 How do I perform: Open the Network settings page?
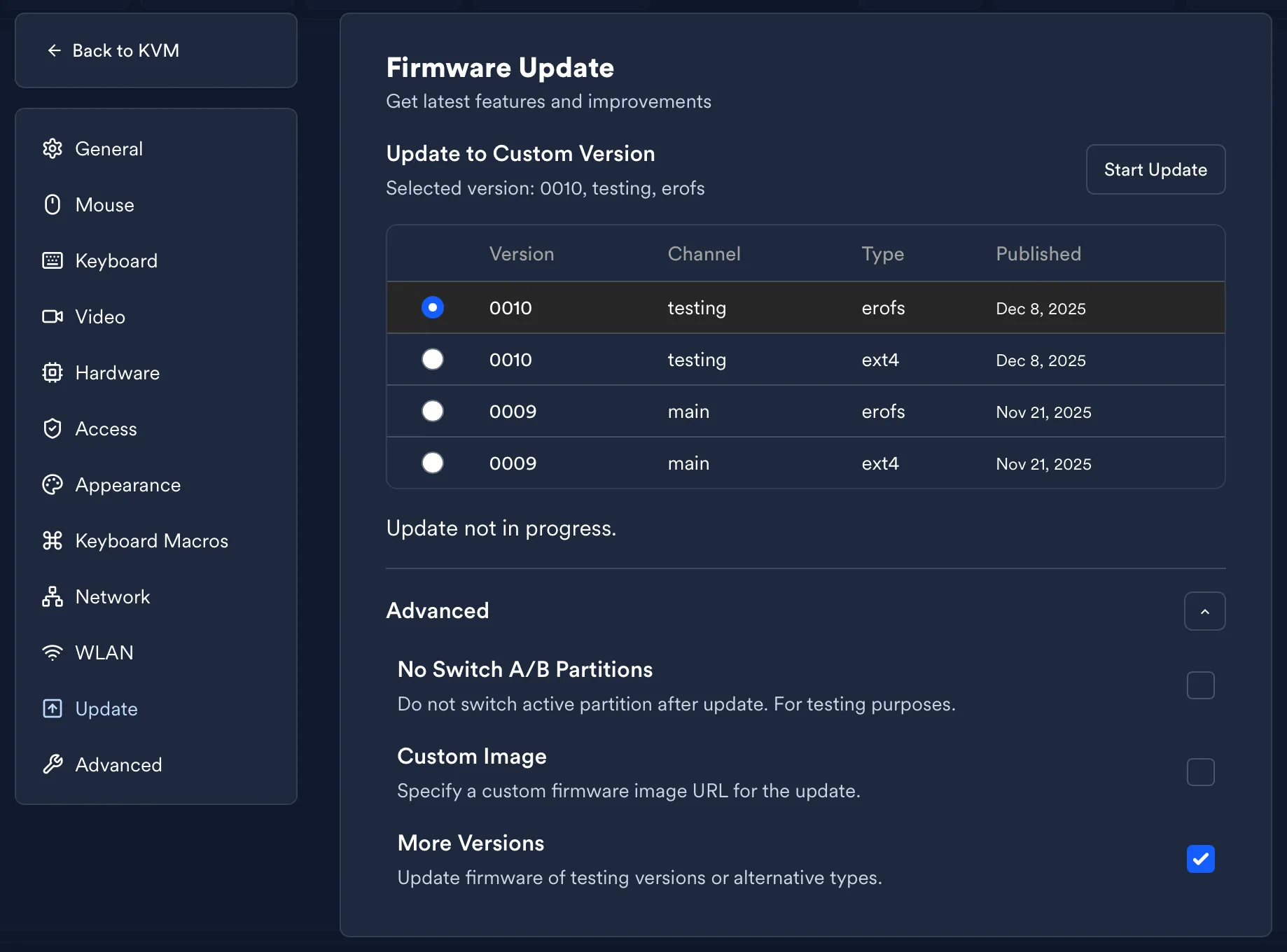tap(112, 596)
